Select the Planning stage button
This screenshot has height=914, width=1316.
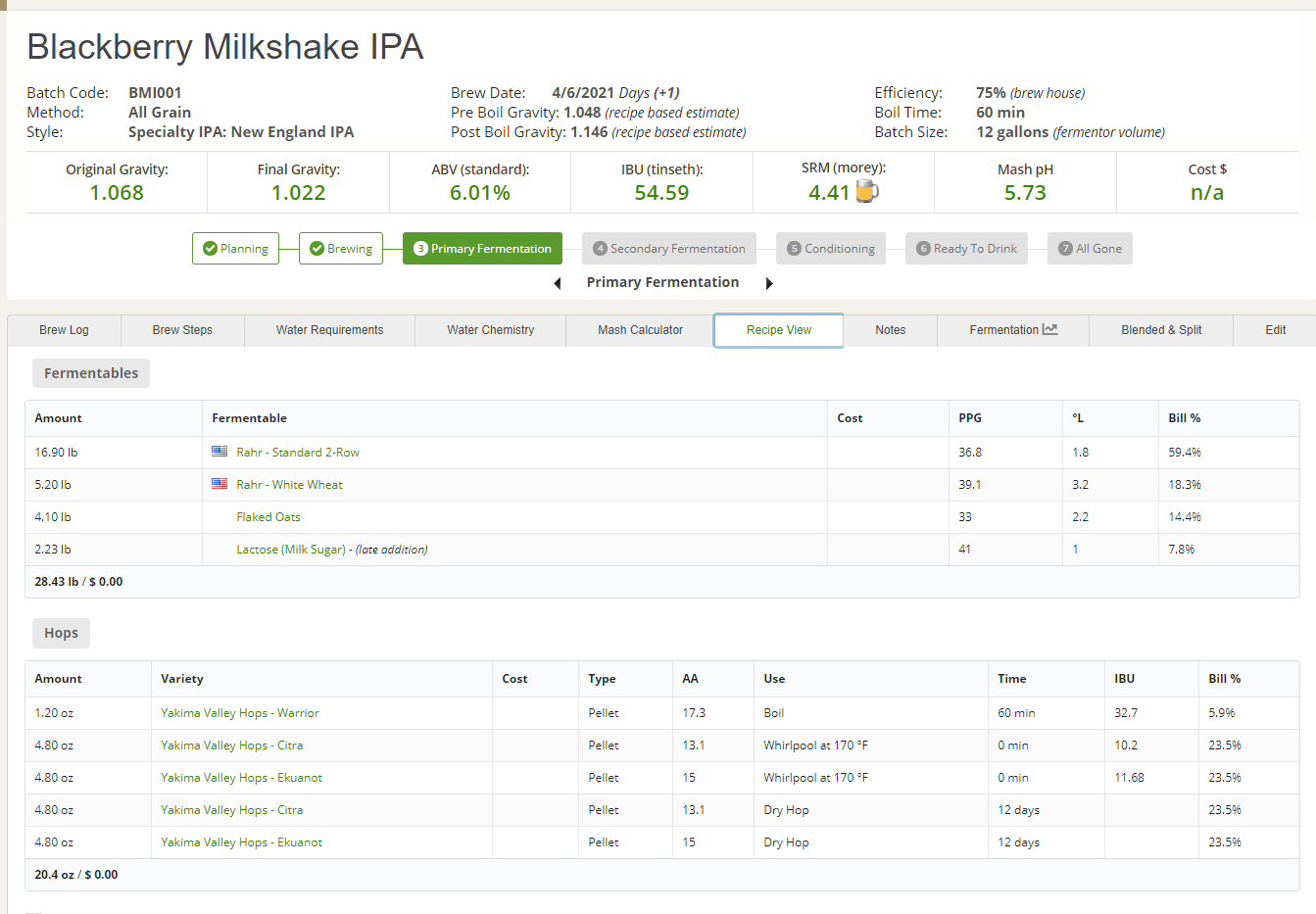point(235,249)
